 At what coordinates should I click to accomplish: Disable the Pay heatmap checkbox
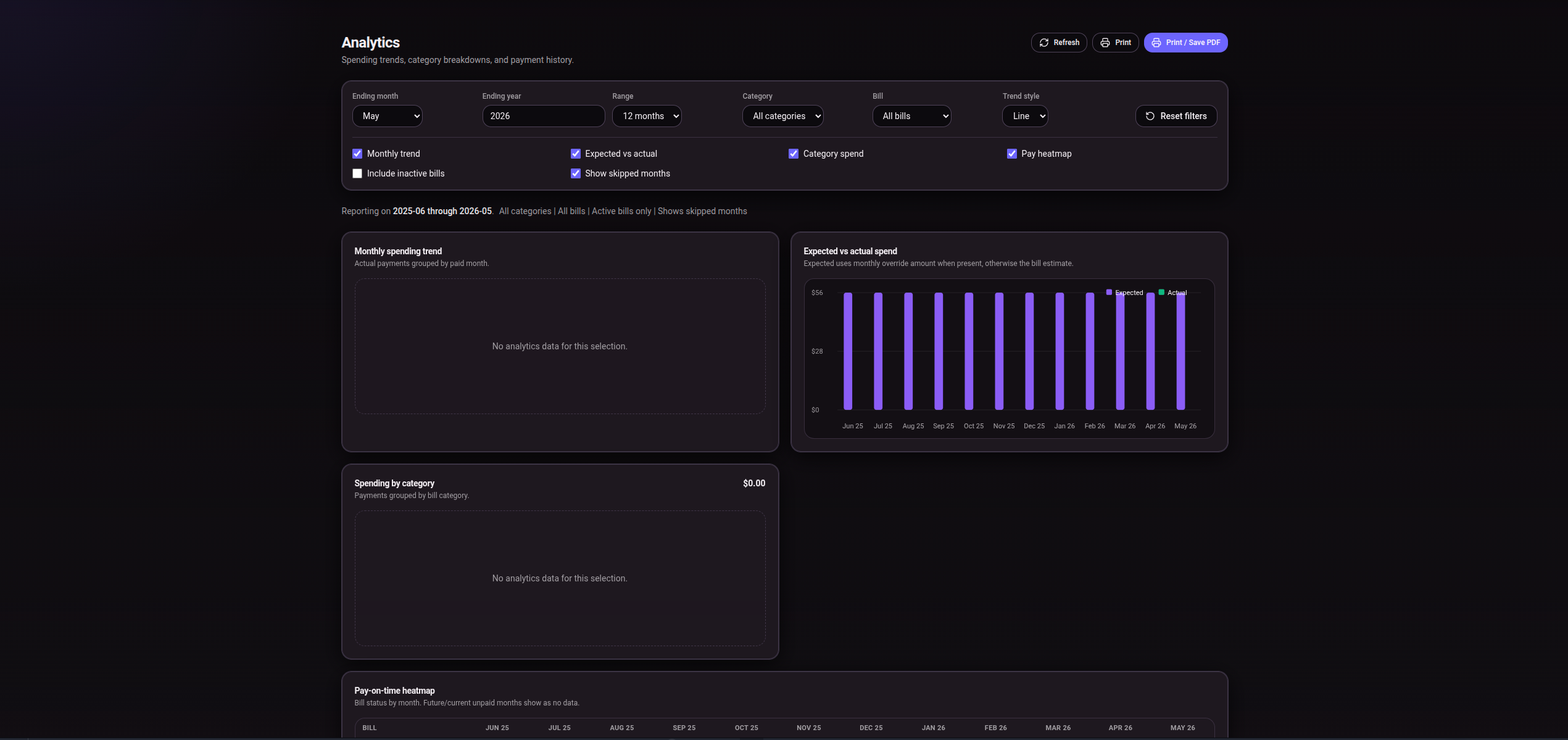pos(1012,154)
